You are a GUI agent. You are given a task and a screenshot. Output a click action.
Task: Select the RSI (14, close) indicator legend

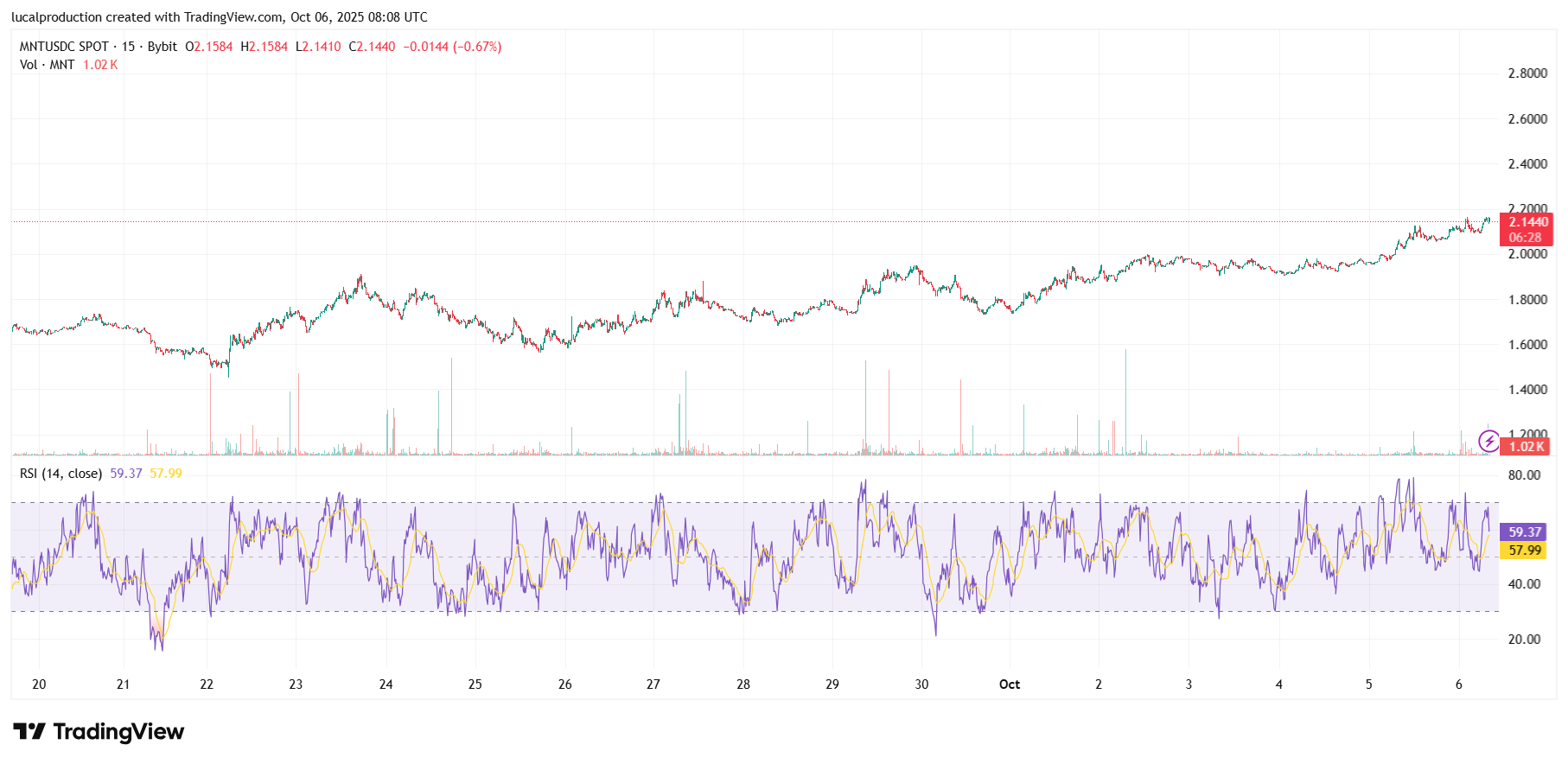pos(61,474)
